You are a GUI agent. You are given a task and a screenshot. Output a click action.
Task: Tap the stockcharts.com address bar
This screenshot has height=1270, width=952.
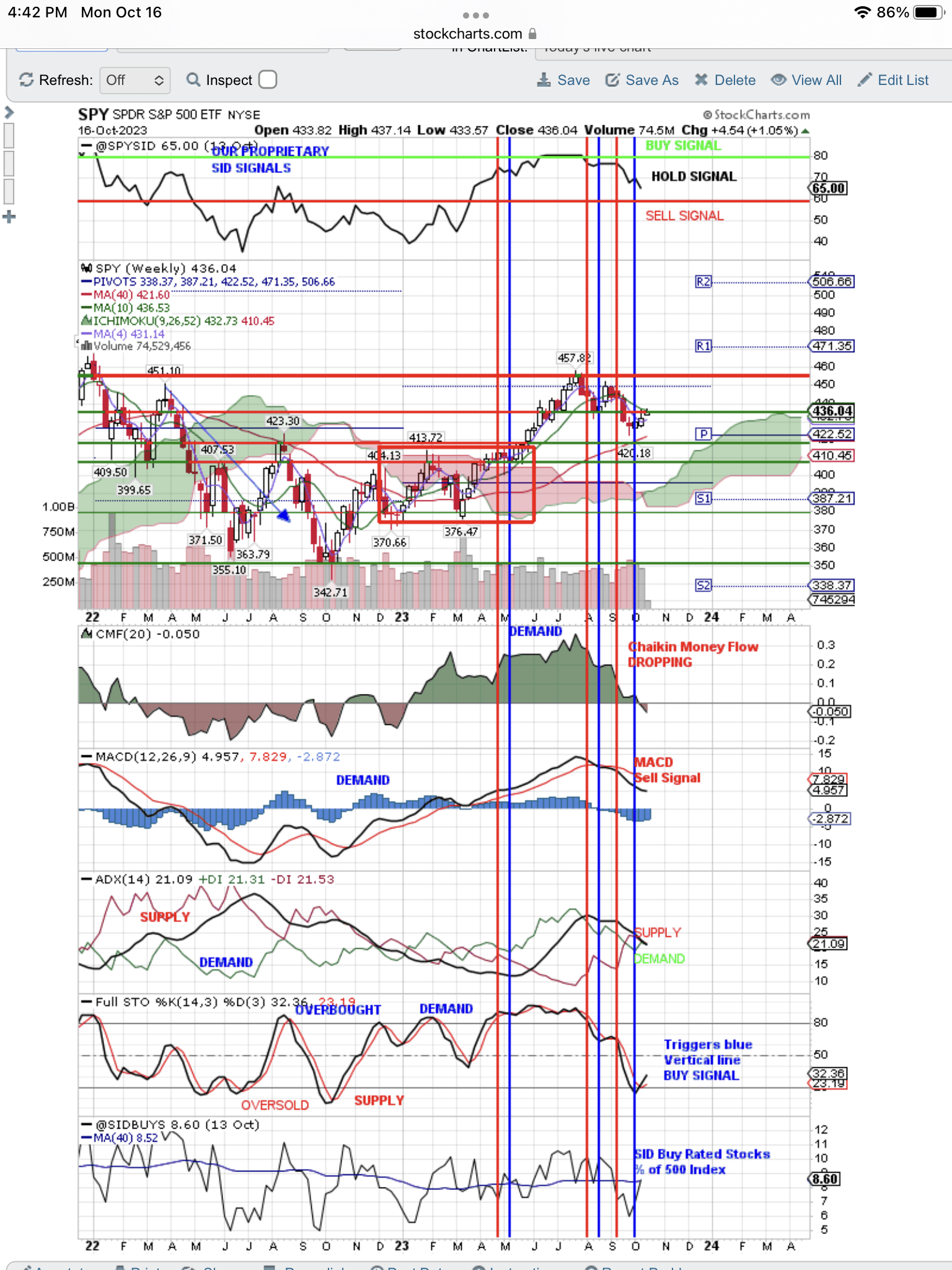tap(475, 33)
